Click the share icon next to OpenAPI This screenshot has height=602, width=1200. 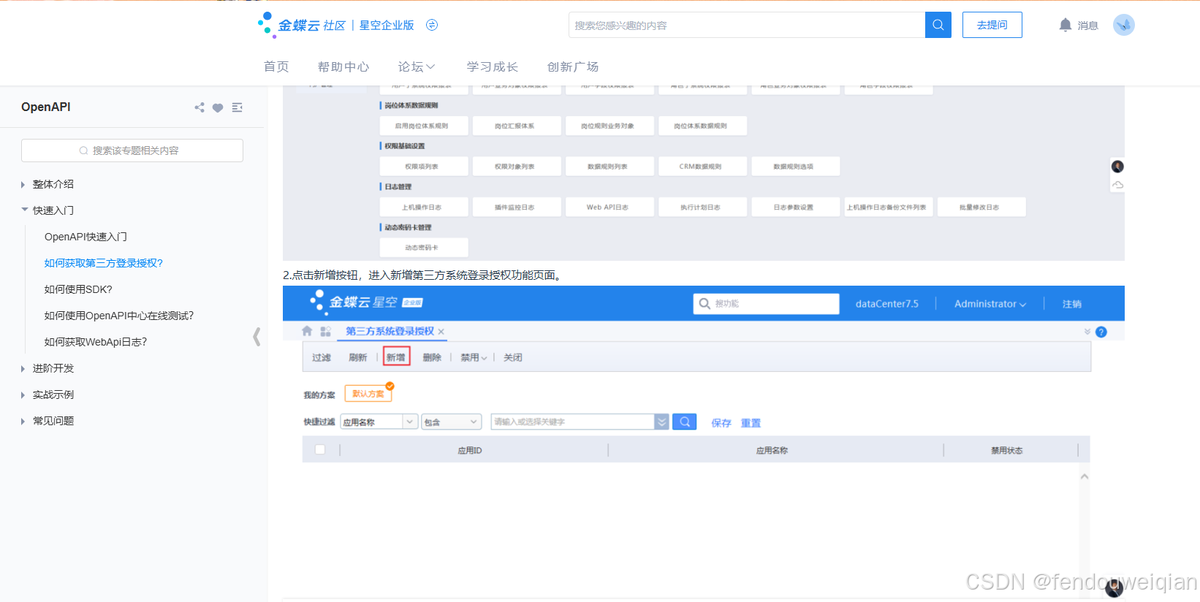coord(199,108)
